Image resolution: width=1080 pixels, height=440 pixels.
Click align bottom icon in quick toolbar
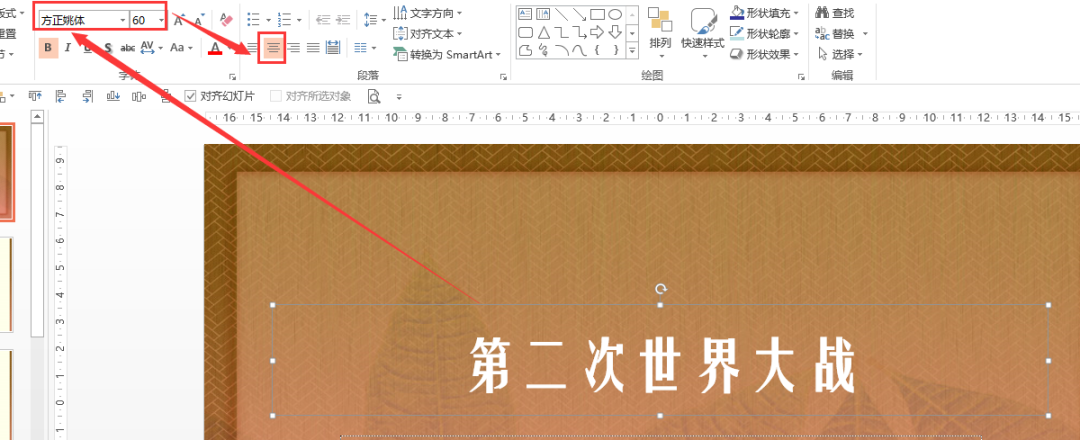click(x=114, y=96)
